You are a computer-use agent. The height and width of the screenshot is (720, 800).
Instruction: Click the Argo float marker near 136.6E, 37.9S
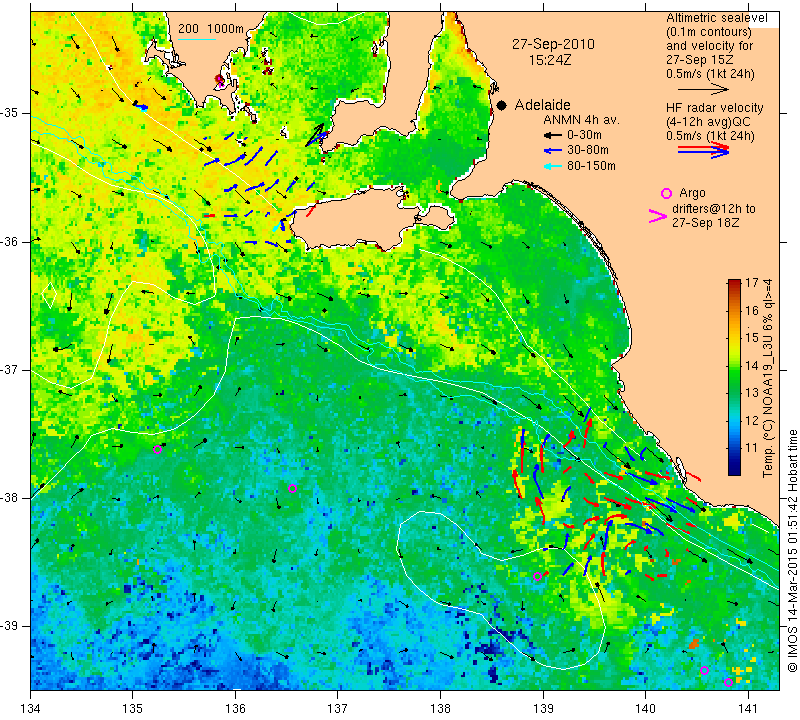click(292, 488)
